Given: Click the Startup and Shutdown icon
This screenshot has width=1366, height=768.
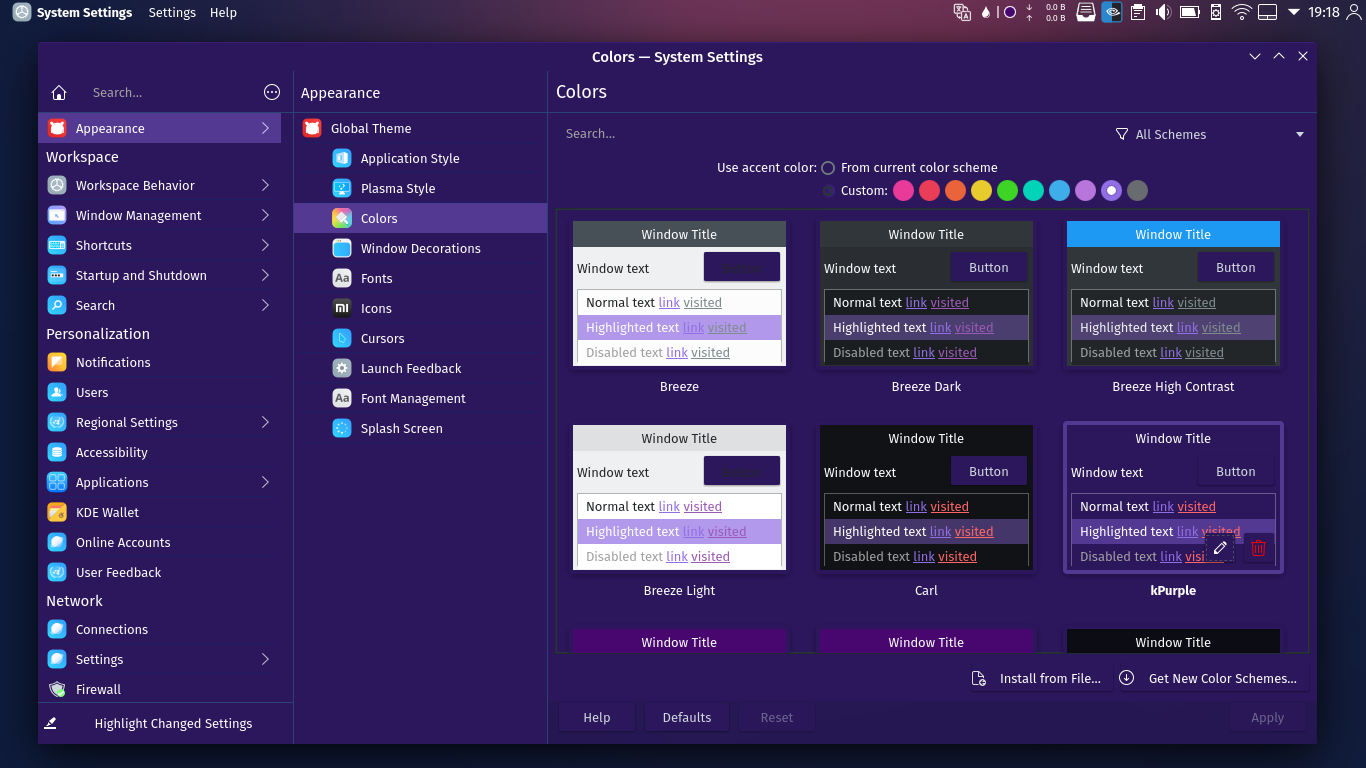Looking at the screenshot, I should click(57, 275).
